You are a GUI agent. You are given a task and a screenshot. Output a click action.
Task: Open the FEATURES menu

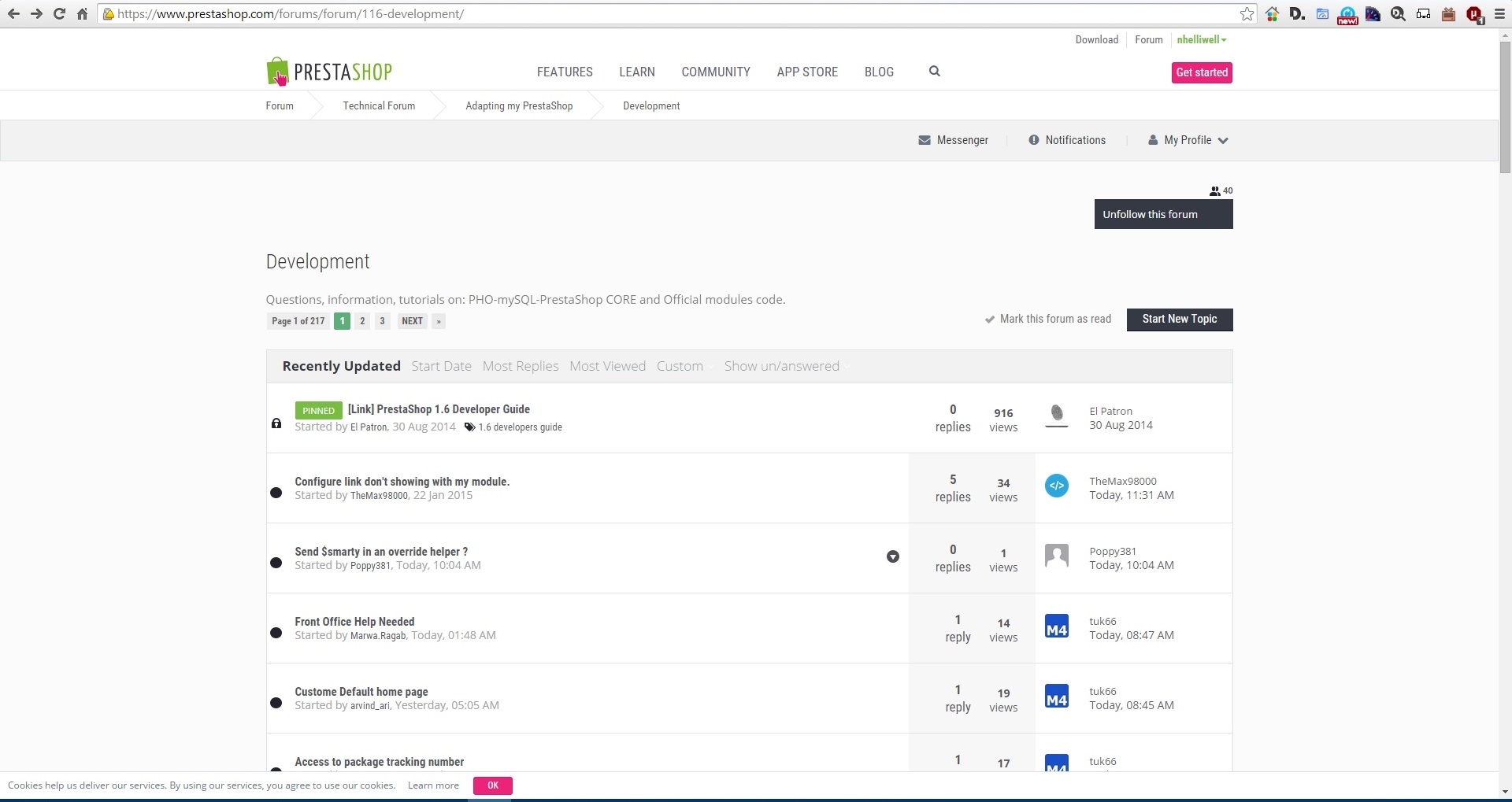pos(565,72)
